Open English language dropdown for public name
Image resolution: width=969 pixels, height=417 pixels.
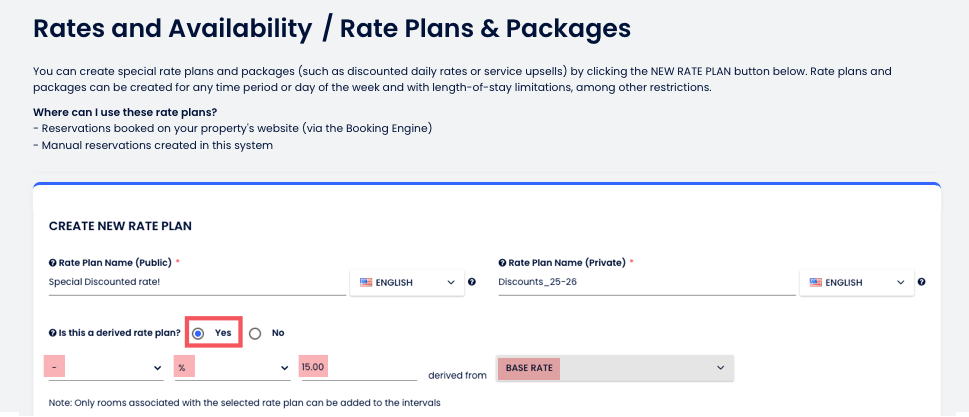[x=406, y=283]
